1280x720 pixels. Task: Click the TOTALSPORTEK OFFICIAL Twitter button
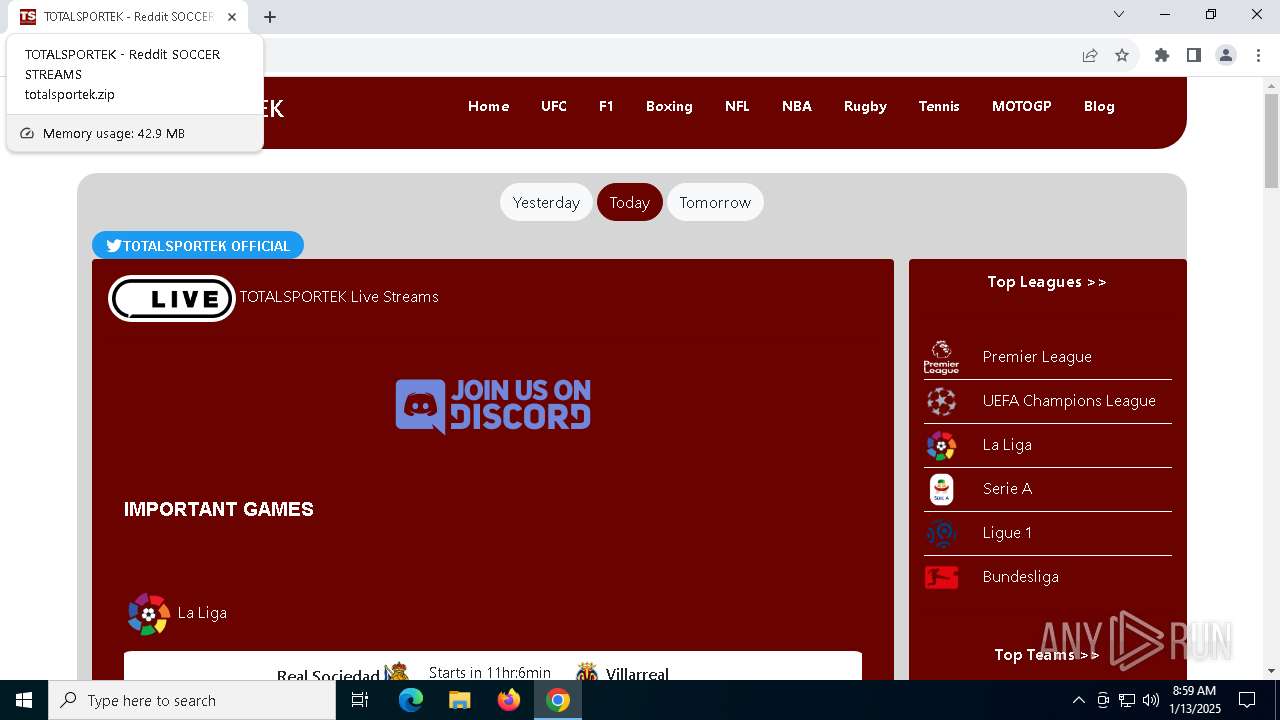pyautogui.click(x=198, y=246)
